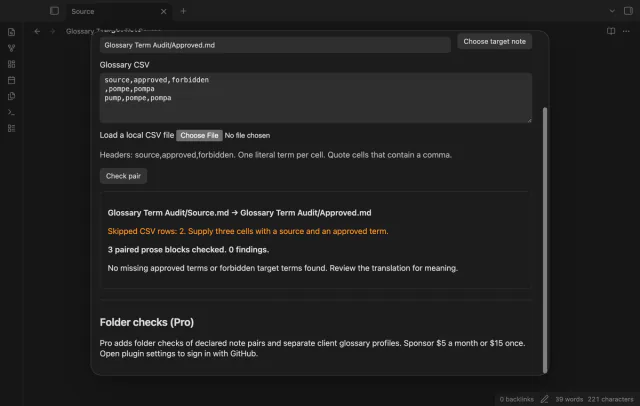The image size is (640, 406).
Task: Focus the target note path field
Action: [275, 45]
